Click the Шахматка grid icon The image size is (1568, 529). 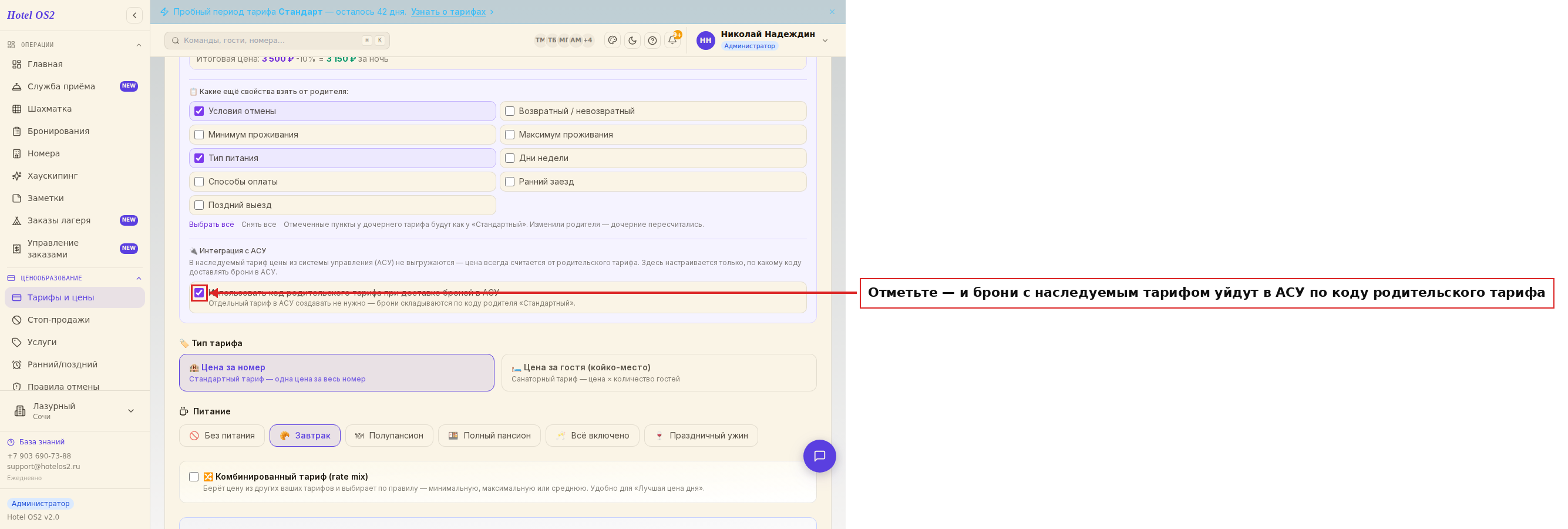click(17, 109)
